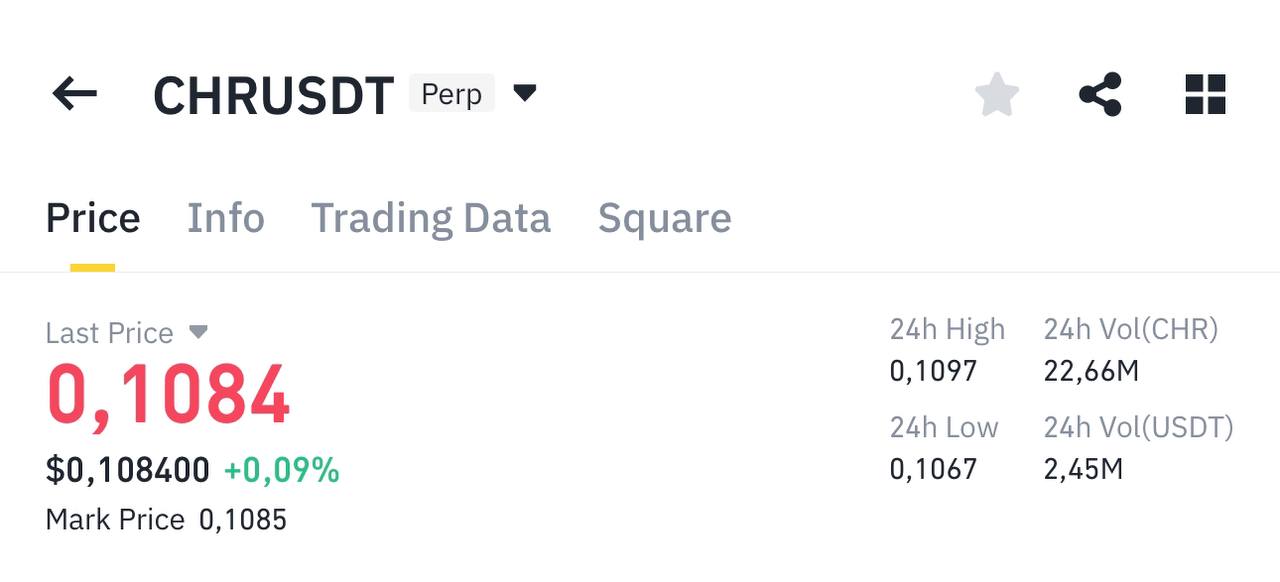Expand the trading pair dropdown arrow
This screenshot has height=582, width=1280.
coord(525,94)
